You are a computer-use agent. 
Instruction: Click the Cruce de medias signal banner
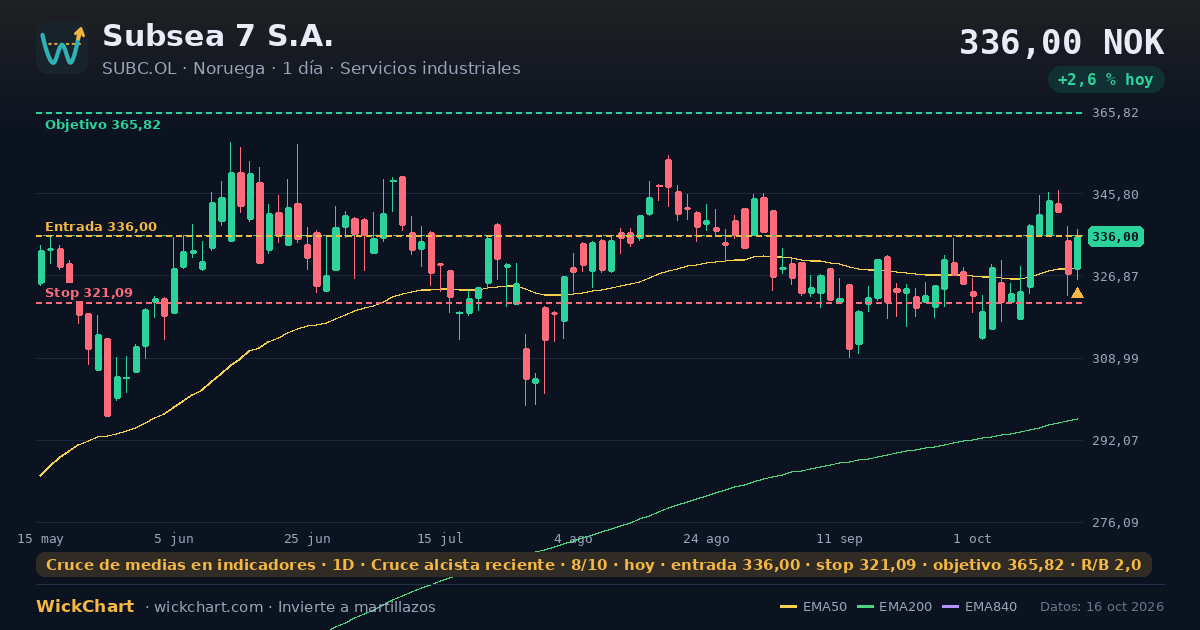pyautogui.click(x=594, y=565)
